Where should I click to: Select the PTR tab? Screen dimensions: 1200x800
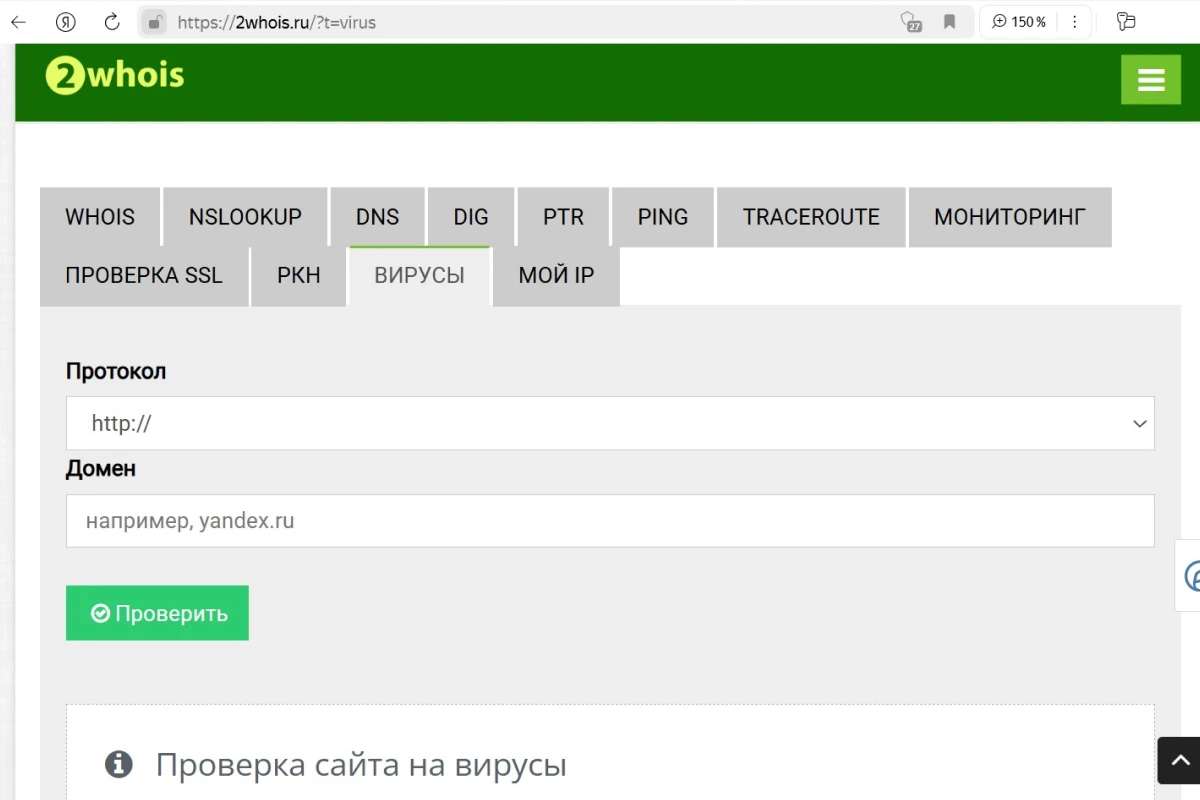pyautogui.click(x=563, y=217)
